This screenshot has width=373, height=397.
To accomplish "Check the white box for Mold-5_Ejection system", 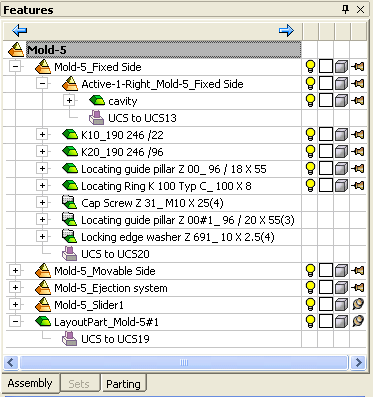I will (x=326, y=288).
